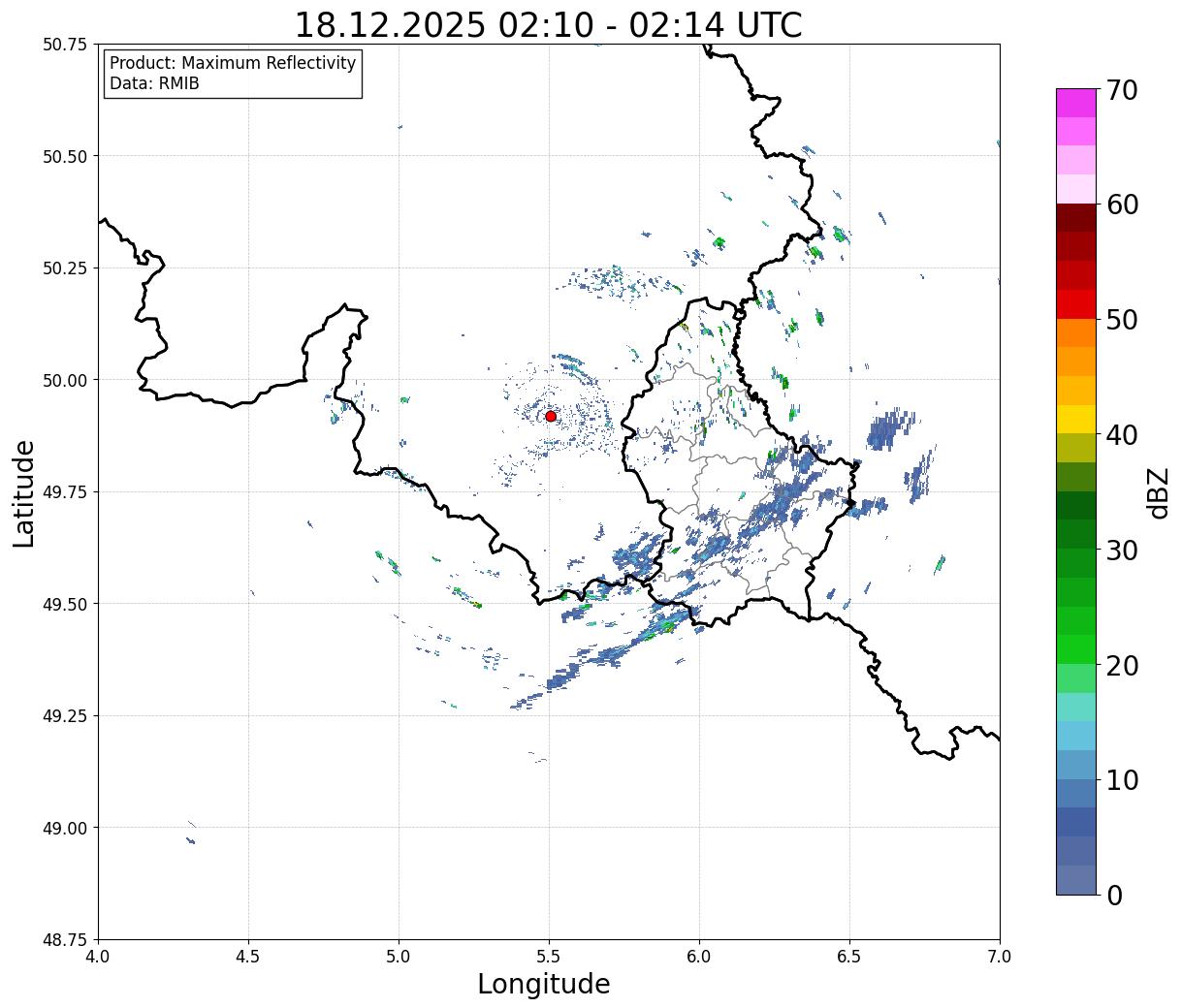Click the latitude tick label 50.00

click(x=65, y=380)
